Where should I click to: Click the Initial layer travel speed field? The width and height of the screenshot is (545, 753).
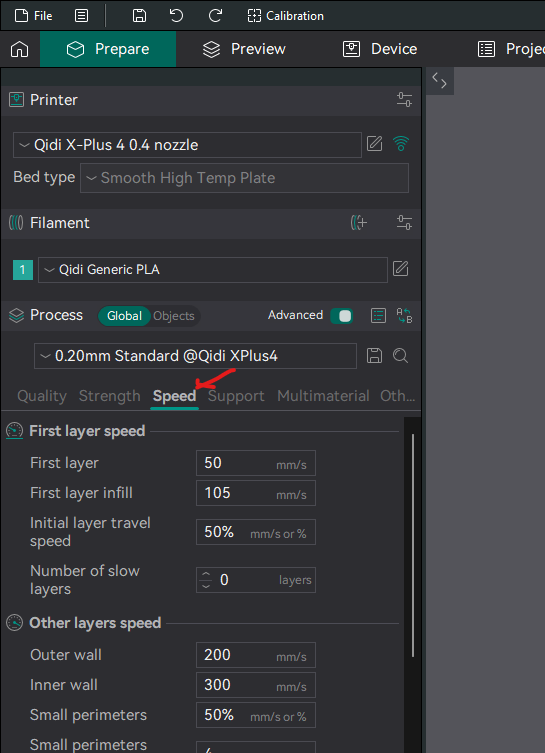pyautogui.click(x=256, y=532)
